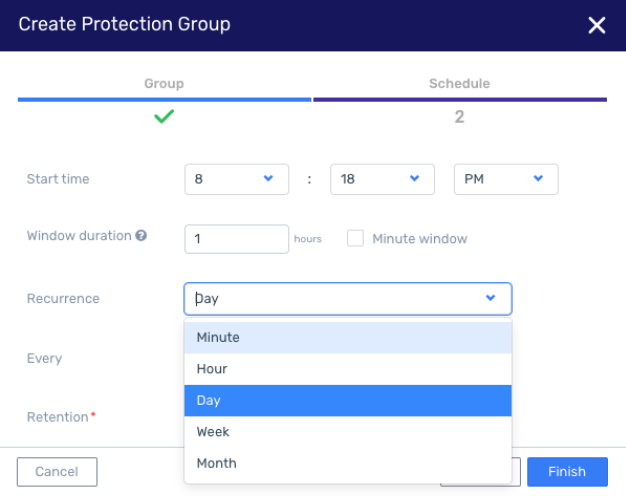Viewport: 626px width, 496px height.
Task: Switch to the Group step tab
Action: 164,83
